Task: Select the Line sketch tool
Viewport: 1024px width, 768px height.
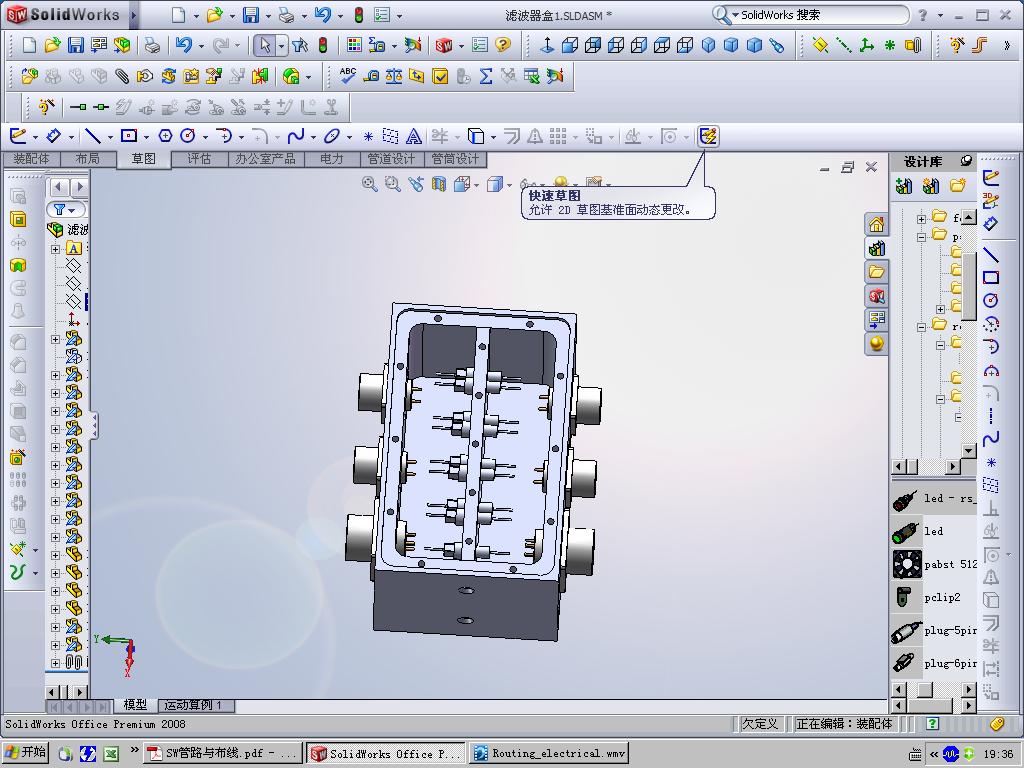Action: click(x=93, y=136)
